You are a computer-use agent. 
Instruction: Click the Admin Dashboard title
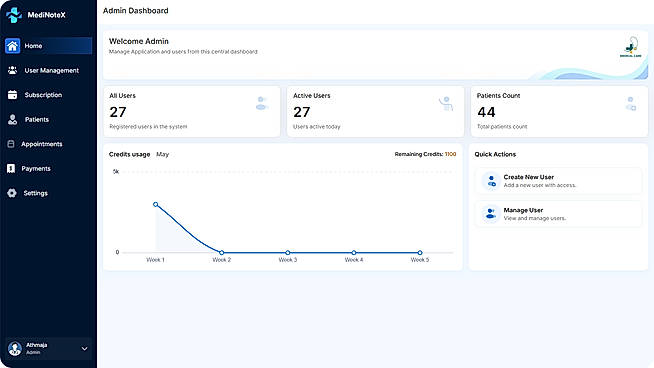tap(136, 11)
